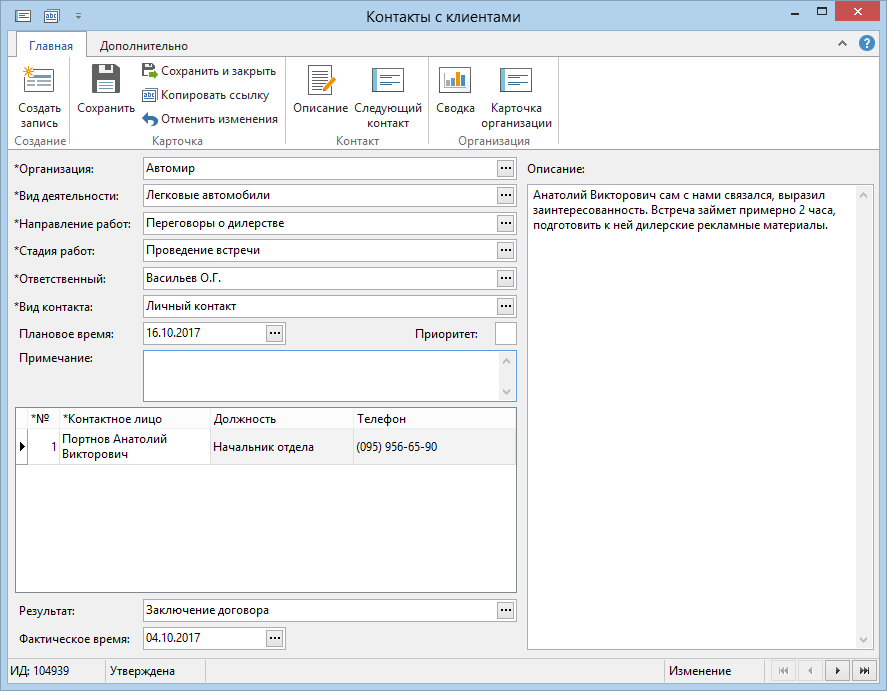Viewport: 887px width, 691px height.
Task: Open the Сводка chart icon
Action: pyautogui.click(x=455, y=80)
